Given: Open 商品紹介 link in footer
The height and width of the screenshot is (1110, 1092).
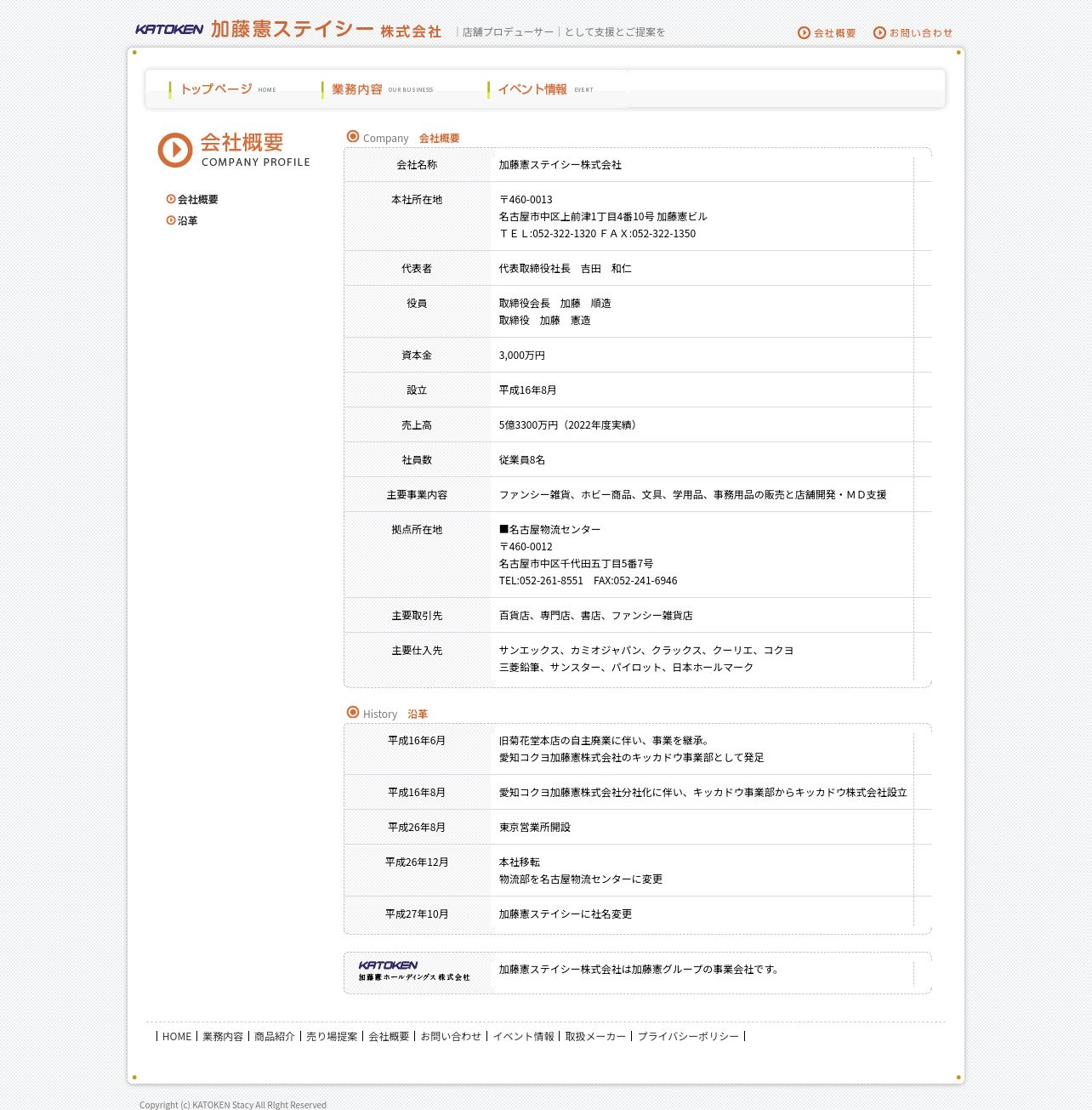Looking at the screenshot, I should click(x=275, y=1036).
